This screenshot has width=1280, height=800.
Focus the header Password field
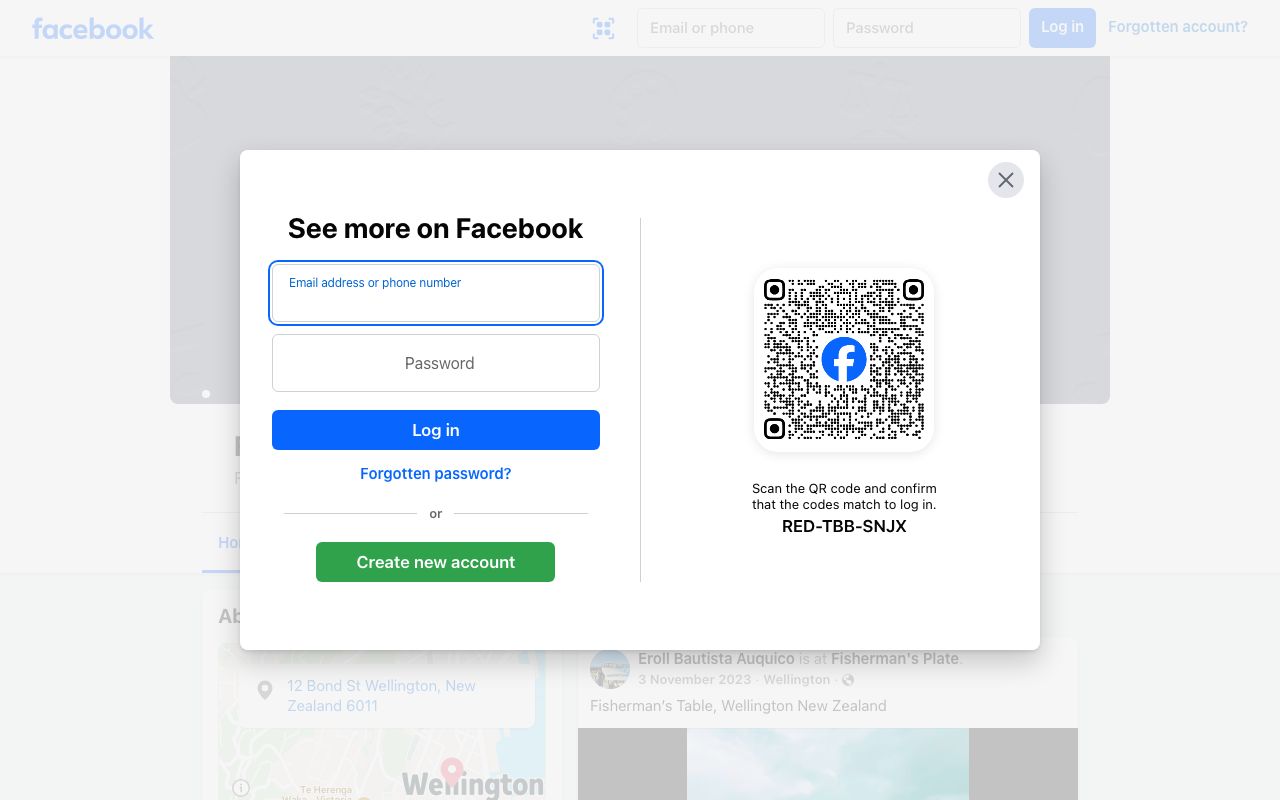coord(927,28)
